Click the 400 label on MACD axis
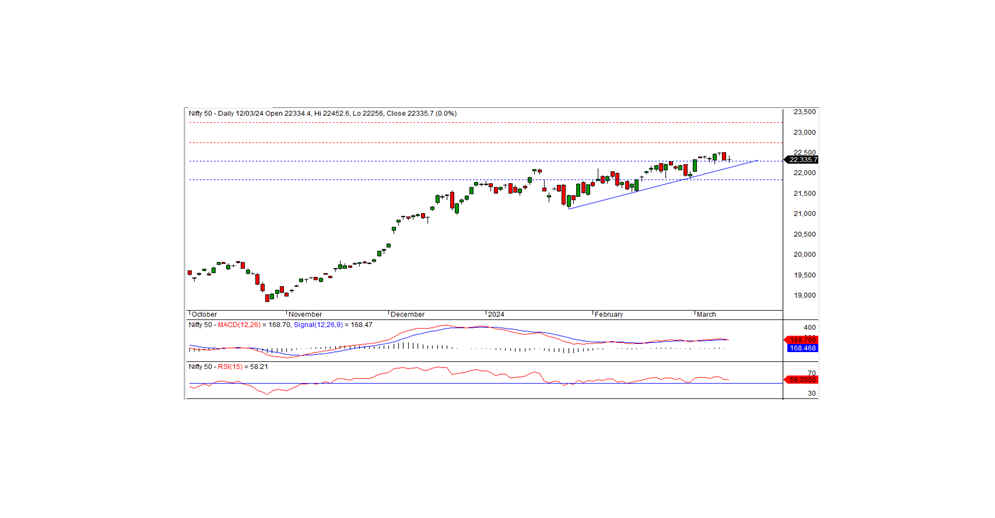The width and height of the screenshot is (995, 518). click(x=810, y=328)
